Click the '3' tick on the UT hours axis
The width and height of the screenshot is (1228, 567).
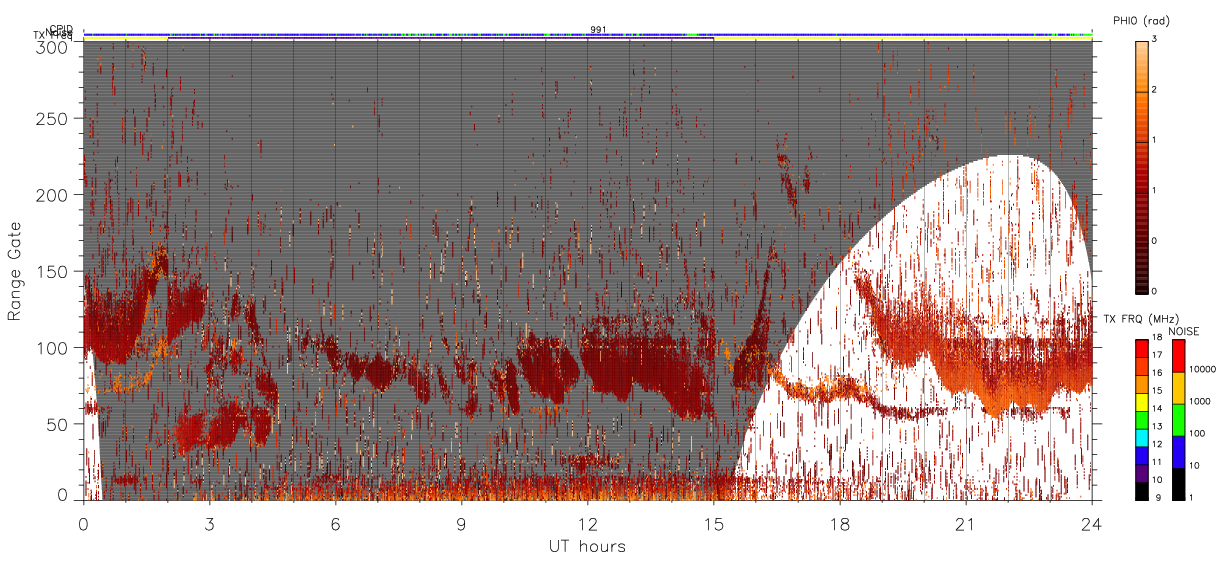[210, 523]
